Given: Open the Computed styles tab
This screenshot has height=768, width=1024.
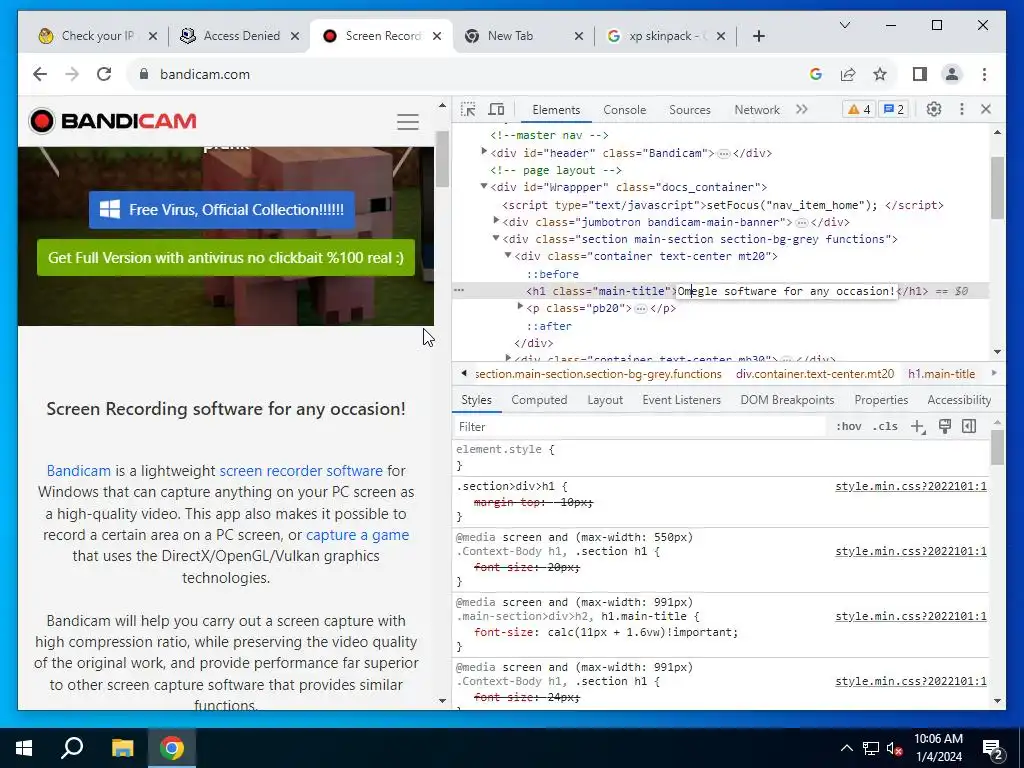Looking at the screenshot, I should [539, 400].
